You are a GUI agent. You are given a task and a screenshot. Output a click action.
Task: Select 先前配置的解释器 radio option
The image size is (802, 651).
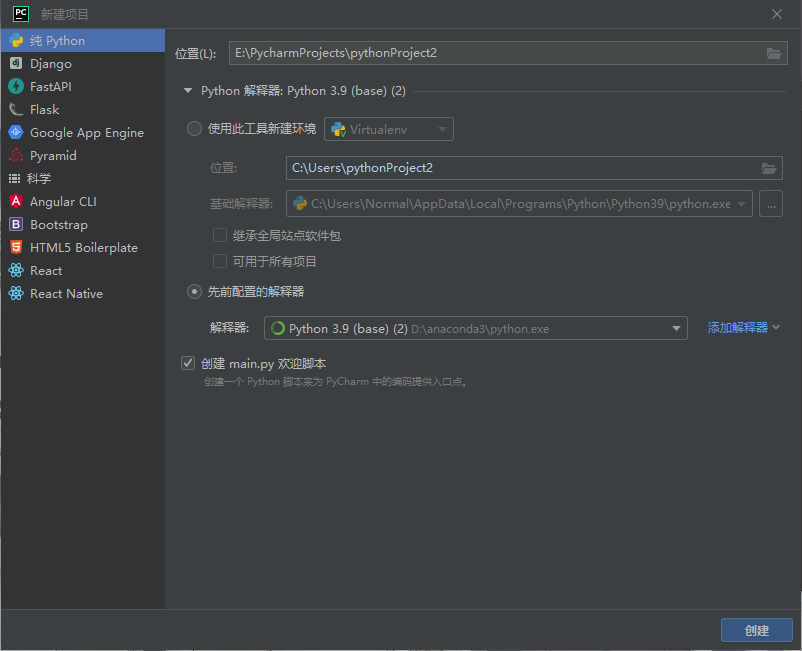[x=194, y=291]
